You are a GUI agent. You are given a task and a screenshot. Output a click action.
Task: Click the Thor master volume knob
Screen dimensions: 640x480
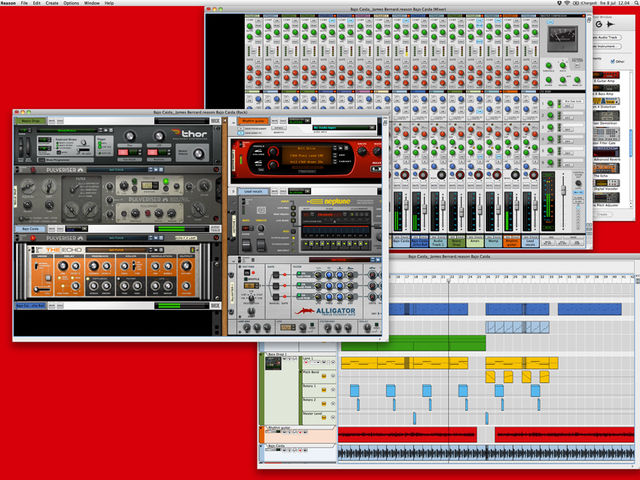(x=198, y=153)
